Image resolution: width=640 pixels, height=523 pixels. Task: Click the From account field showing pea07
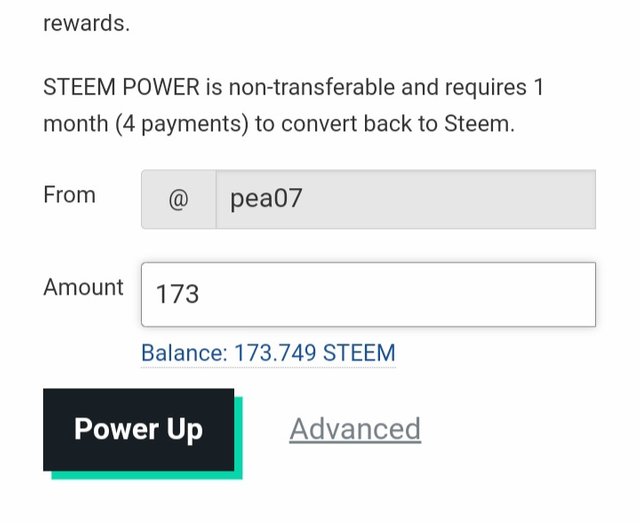point(406,199)
